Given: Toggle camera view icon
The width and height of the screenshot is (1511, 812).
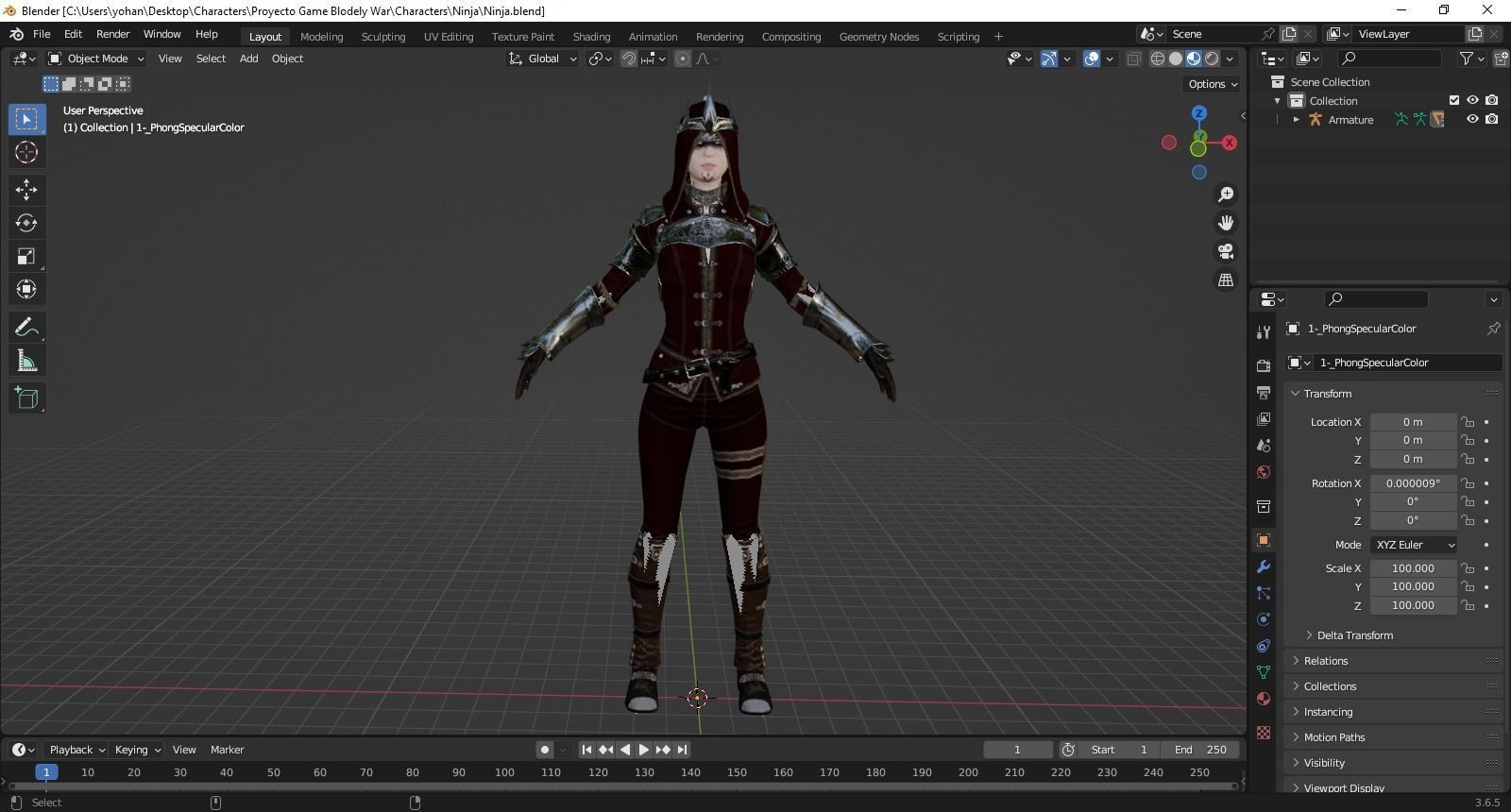Looking at the screenshot, I should (1226, 251).
